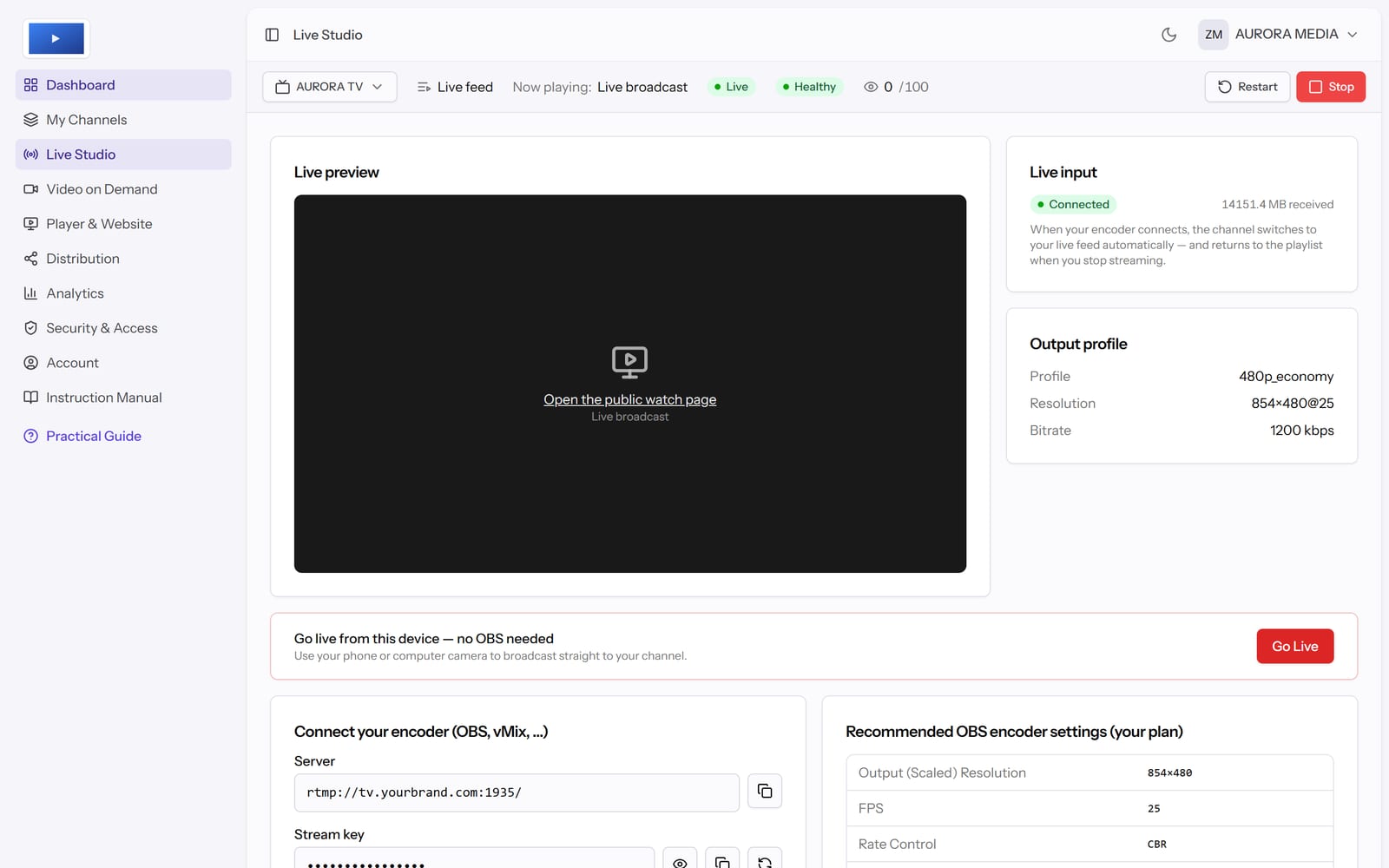Copy the RTMP server URL
The image size is (1389, 868).
pyautogui.click(x=765, y=791)
